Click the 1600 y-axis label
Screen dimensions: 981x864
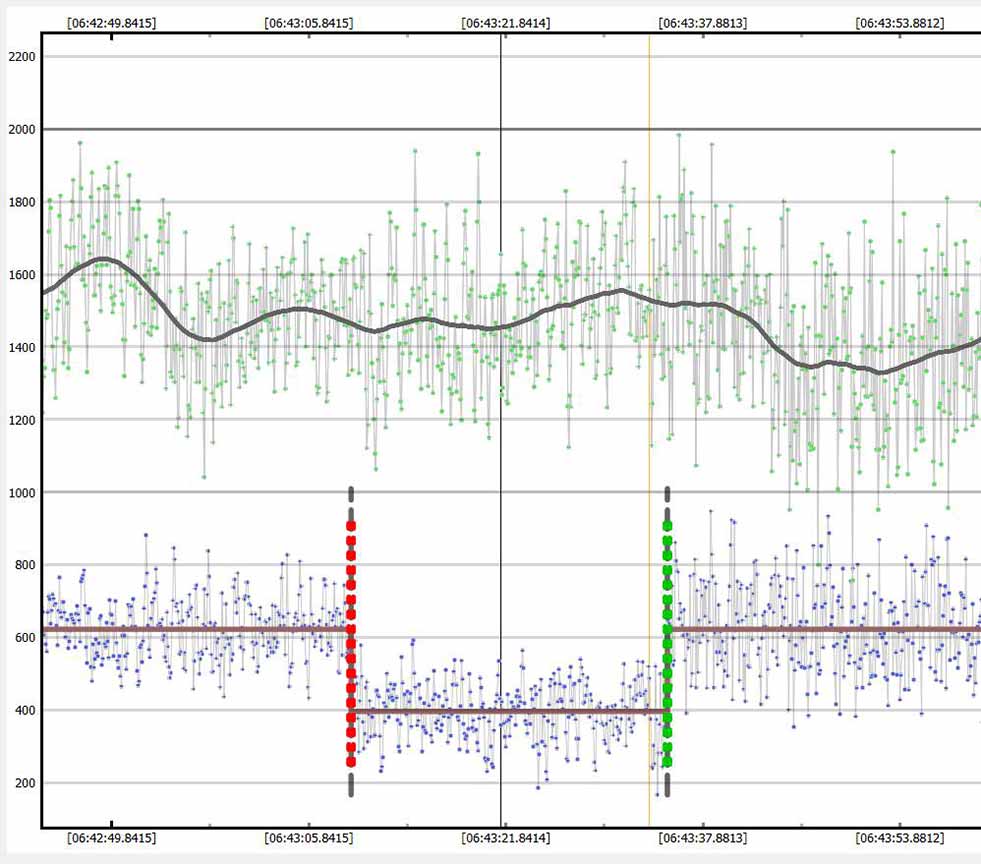(20, 275)
